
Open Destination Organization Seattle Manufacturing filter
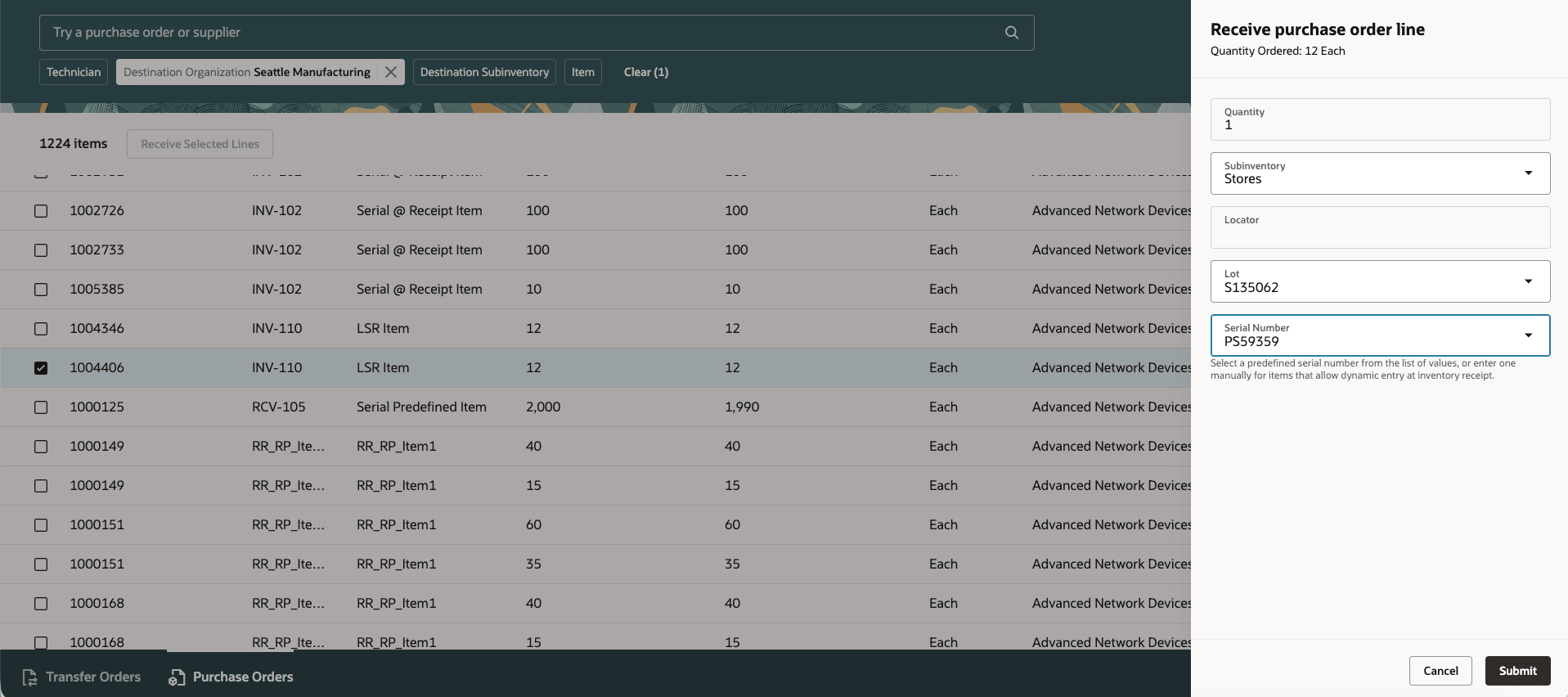click(x=246, y=72)
